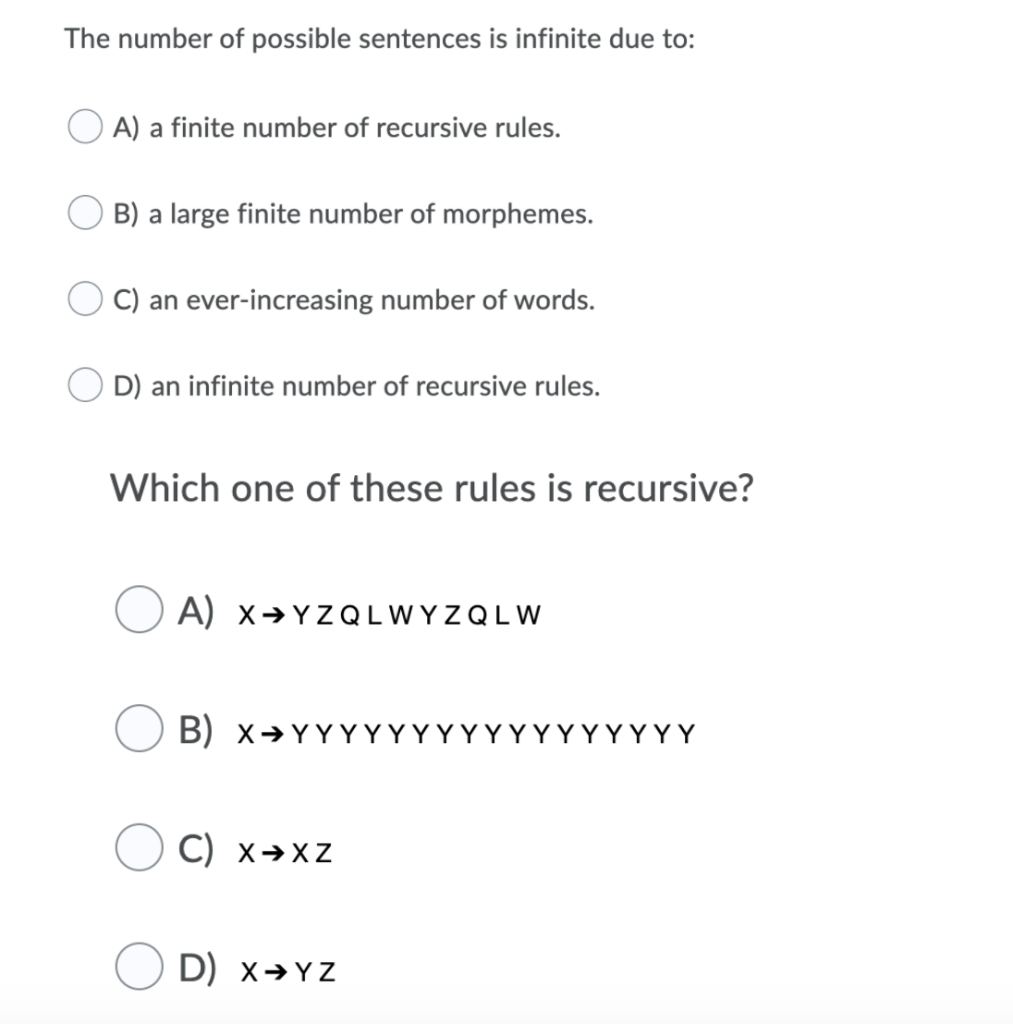
Task: Select radio button D for X→YZ rule
Action: click(139, 966)
